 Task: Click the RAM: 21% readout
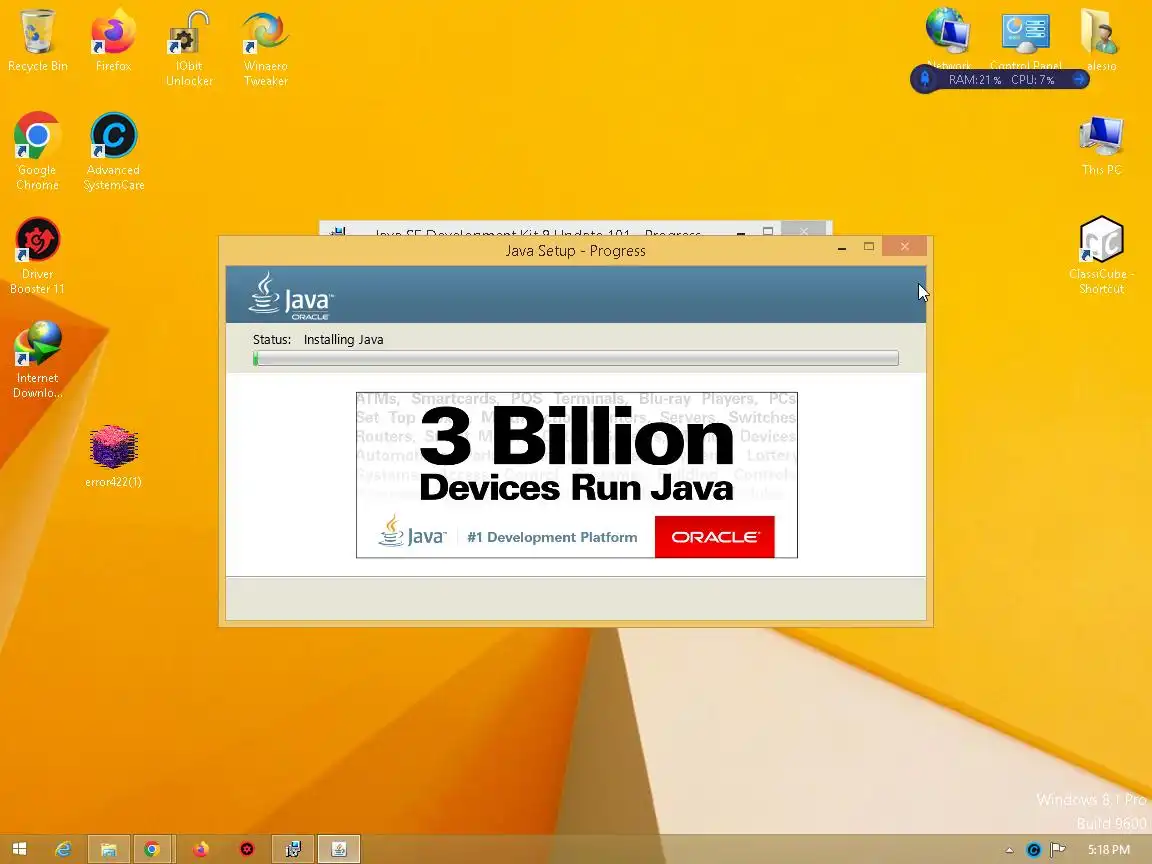pyautogui.click(x=974, y=79)
